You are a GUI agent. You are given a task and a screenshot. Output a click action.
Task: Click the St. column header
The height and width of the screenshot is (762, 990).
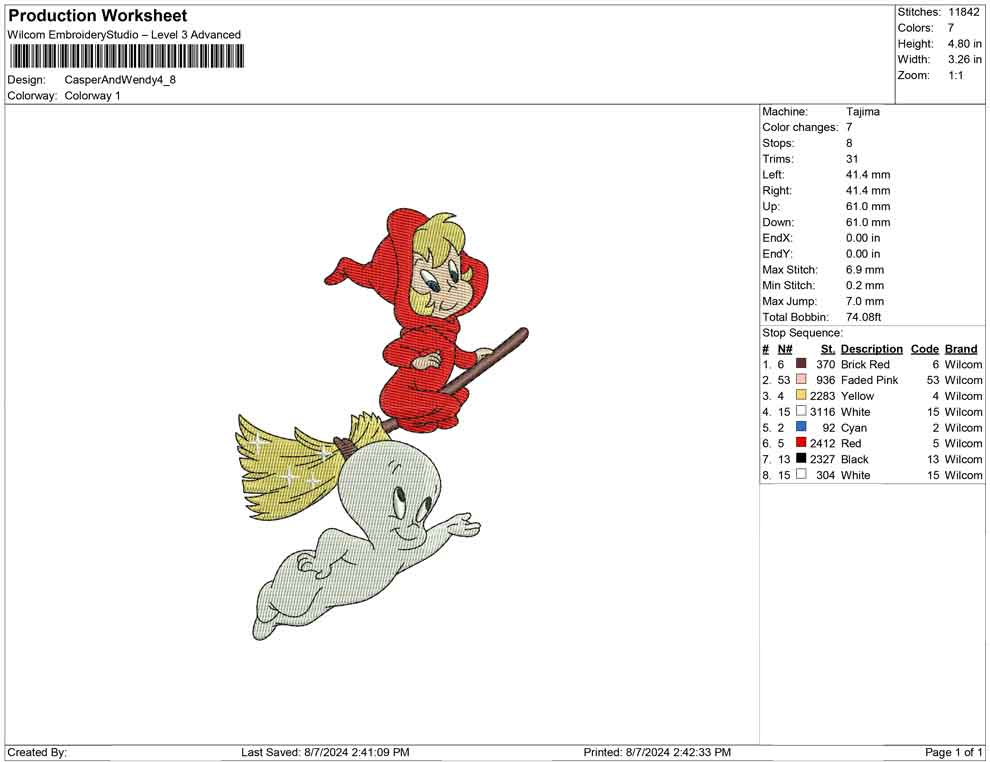(827, 348)
